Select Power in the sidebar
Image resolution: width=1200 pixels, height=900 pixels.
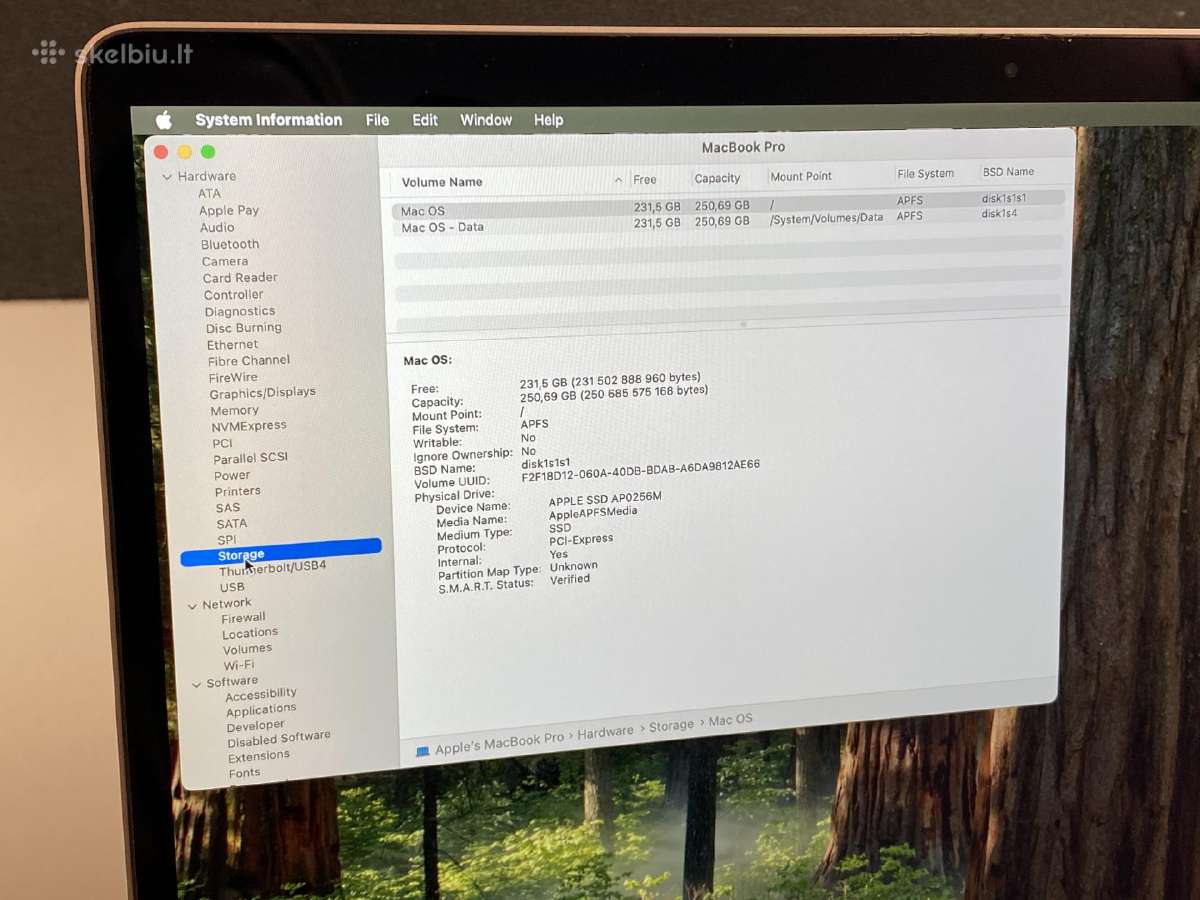coord(232,476)
